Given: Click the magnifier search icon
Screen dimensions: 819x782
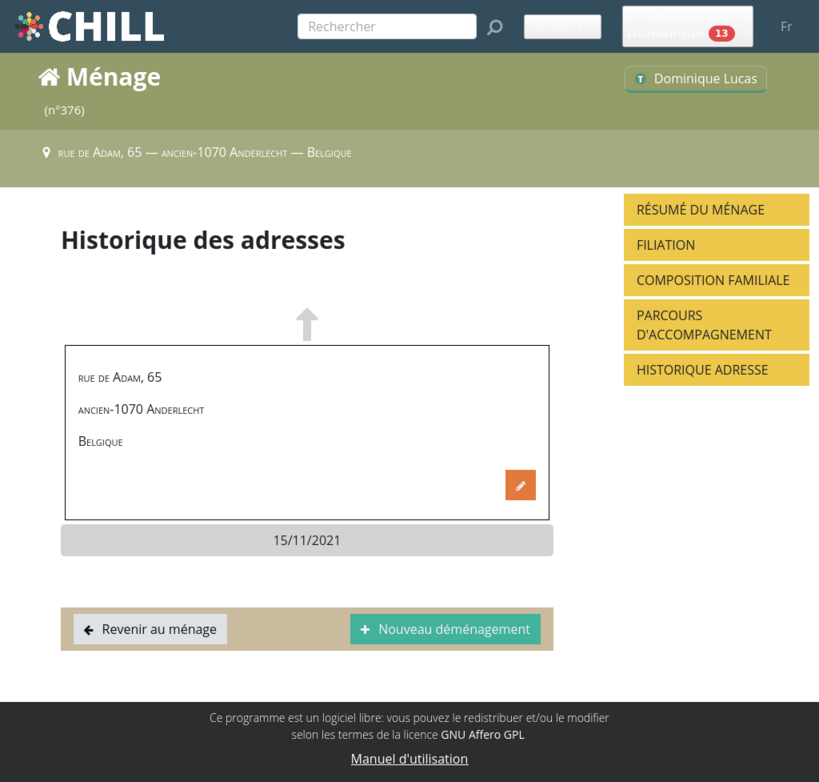Looking at the screenshot, I should click(x=494, y=27).
